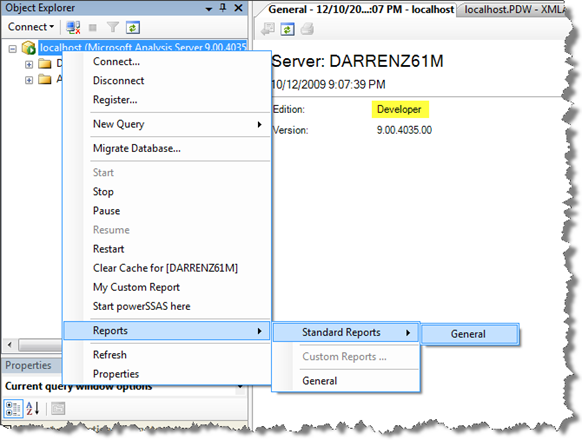The image size is (582, 440).
Task: Open the Reports submenu arrow
Action: (x=260, y=331)
